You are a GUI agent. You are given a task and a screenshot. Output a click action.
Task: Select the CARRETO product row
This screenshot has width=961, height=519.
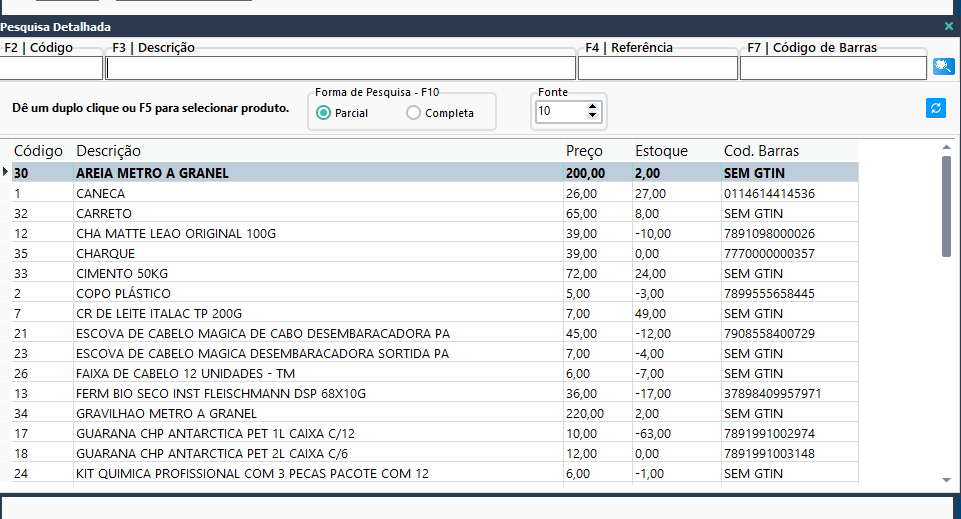[x=435, y=213]
